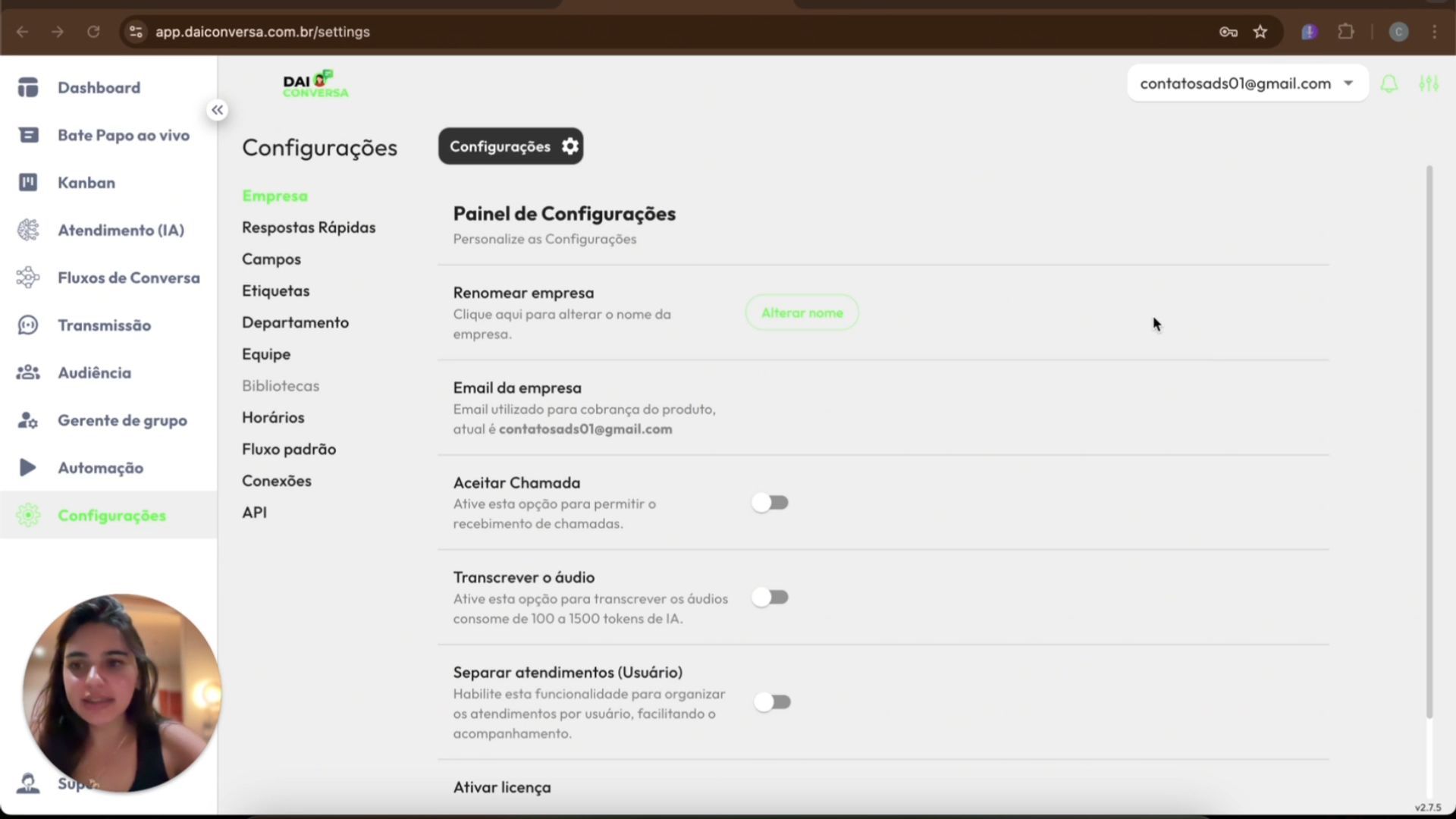Image resolution: width=1456 pixels, height=819 pixels.
Task: Click the address bar URL field
Action: click(x=667, y=32)
